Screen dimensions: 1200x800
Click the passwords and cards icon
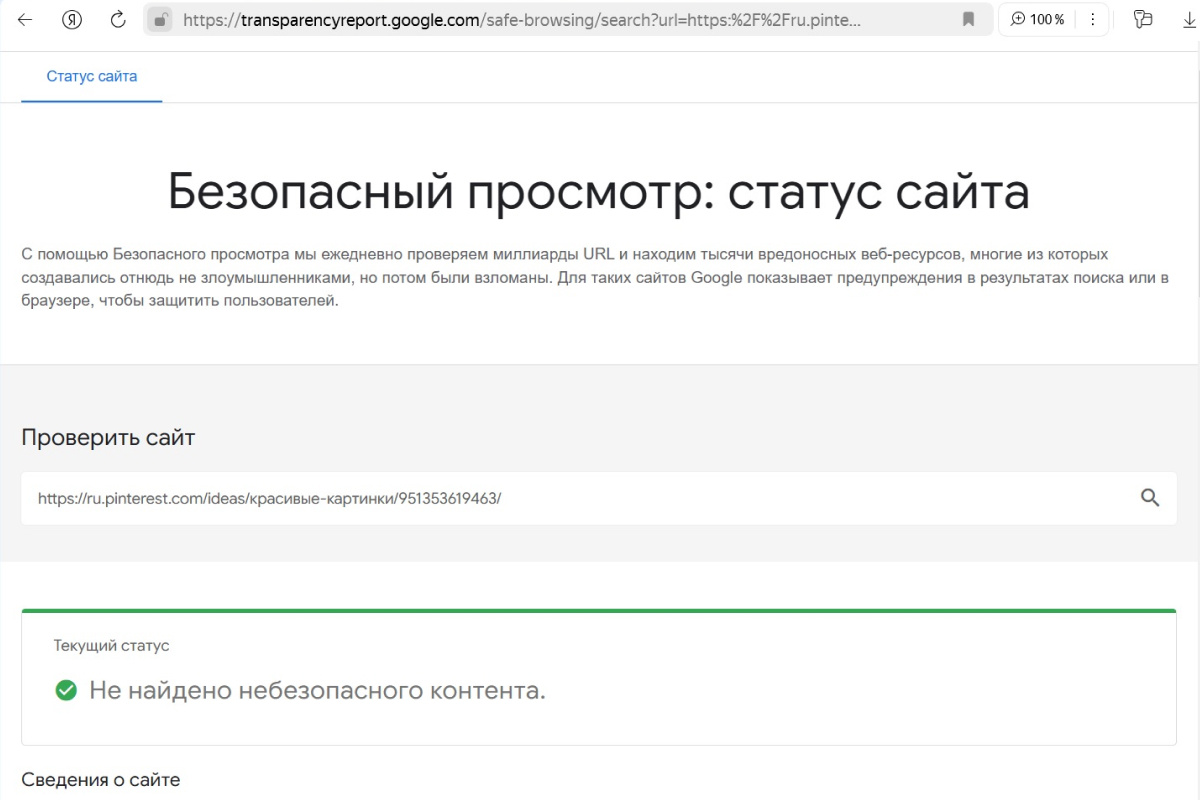[1141, 19]
